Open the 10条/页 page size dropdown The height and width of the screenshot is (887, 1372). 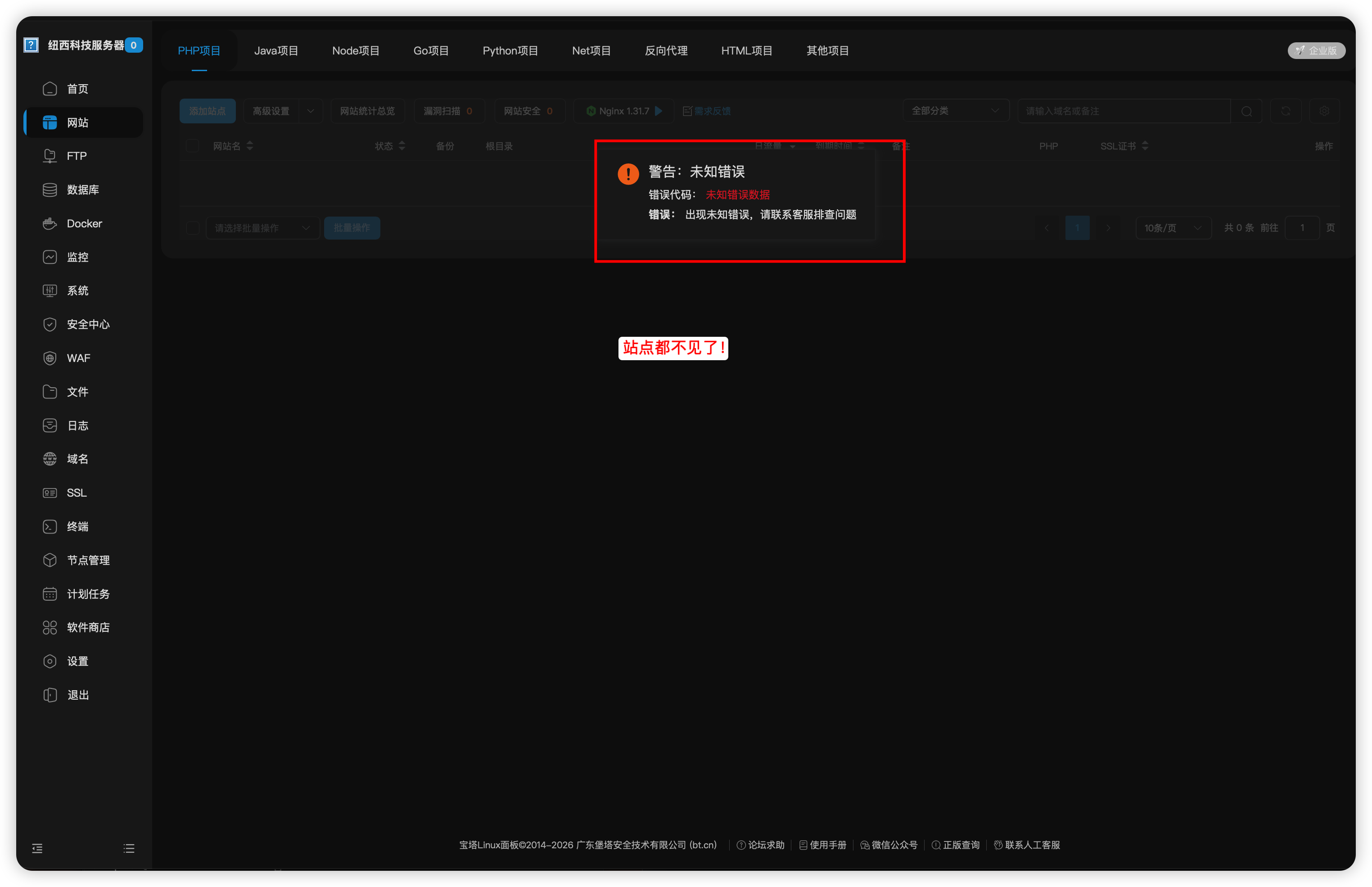pyautogui.click(x=1173, y=228)
